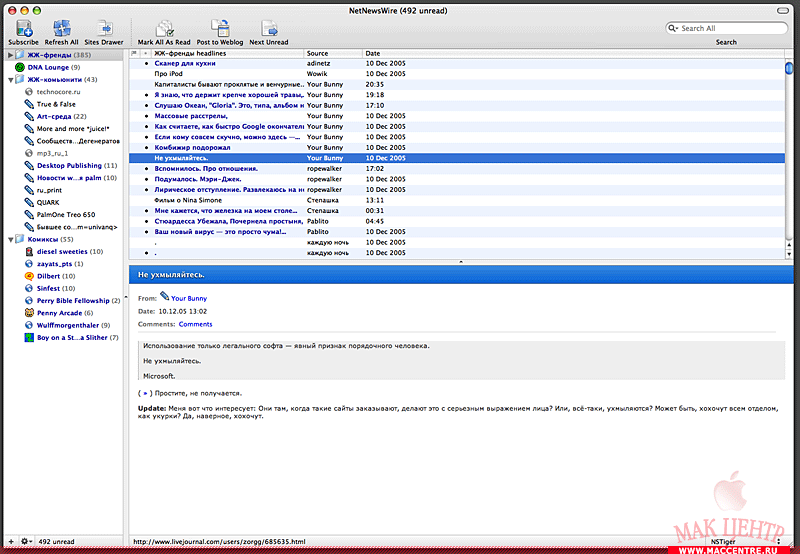Click the PalmOne Treo 650 feed icon

[x=29, y=214]
